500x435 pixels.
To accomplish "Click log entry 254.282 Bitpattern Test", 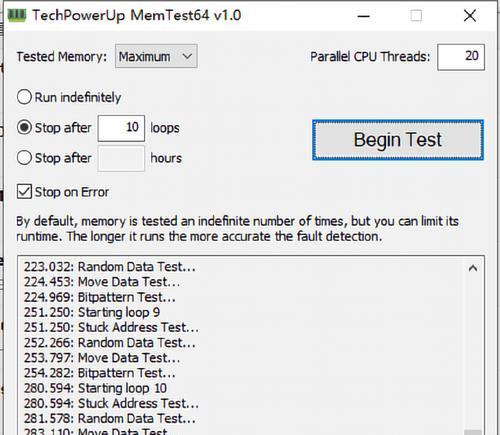I will point(100,373).
